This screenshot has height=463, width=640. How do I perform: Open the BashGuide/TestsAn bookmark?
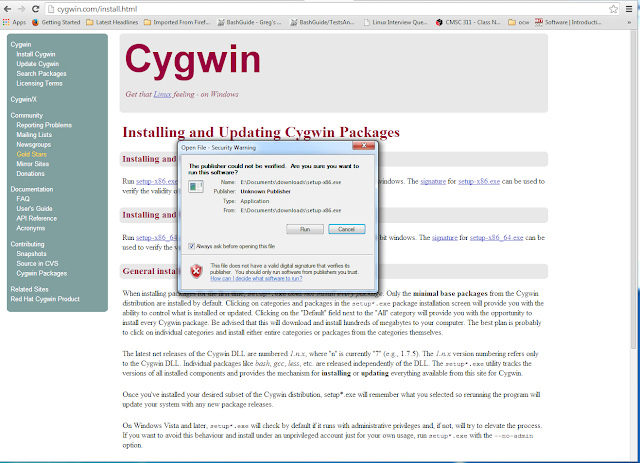[322, 22]
